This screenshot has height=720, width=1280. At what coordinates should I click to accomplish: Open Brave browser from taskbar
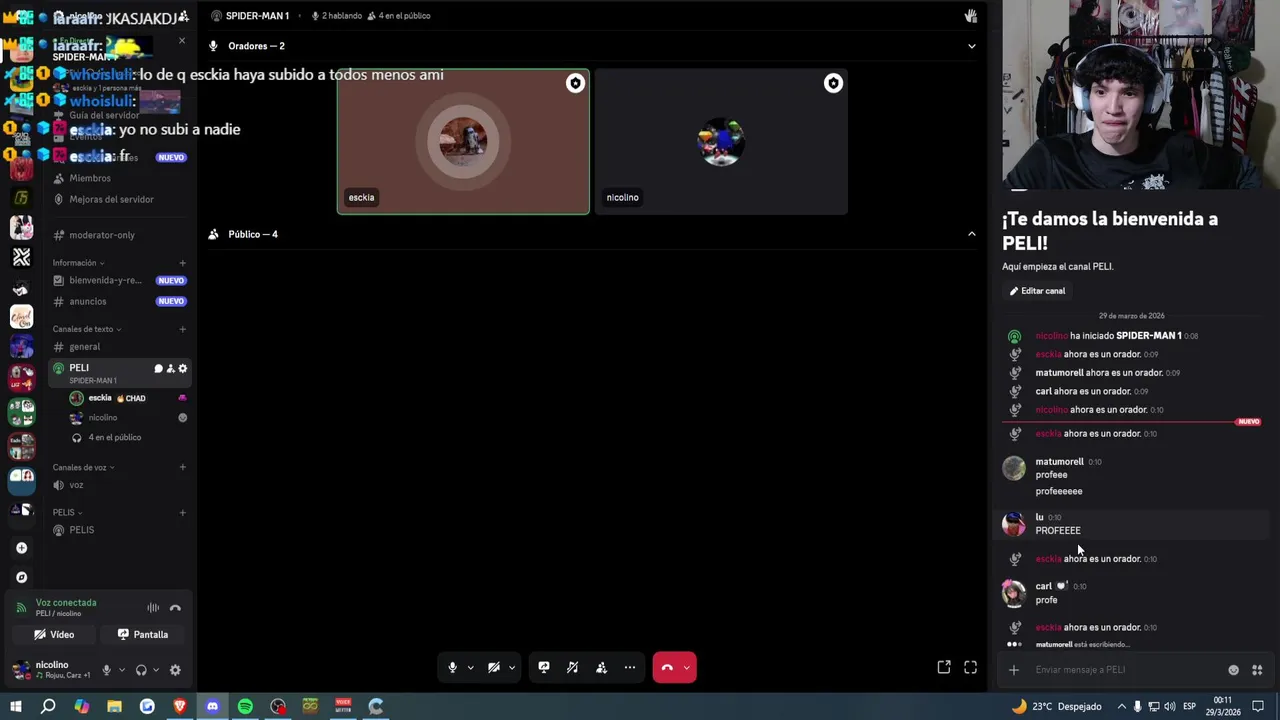pos(180,706)
